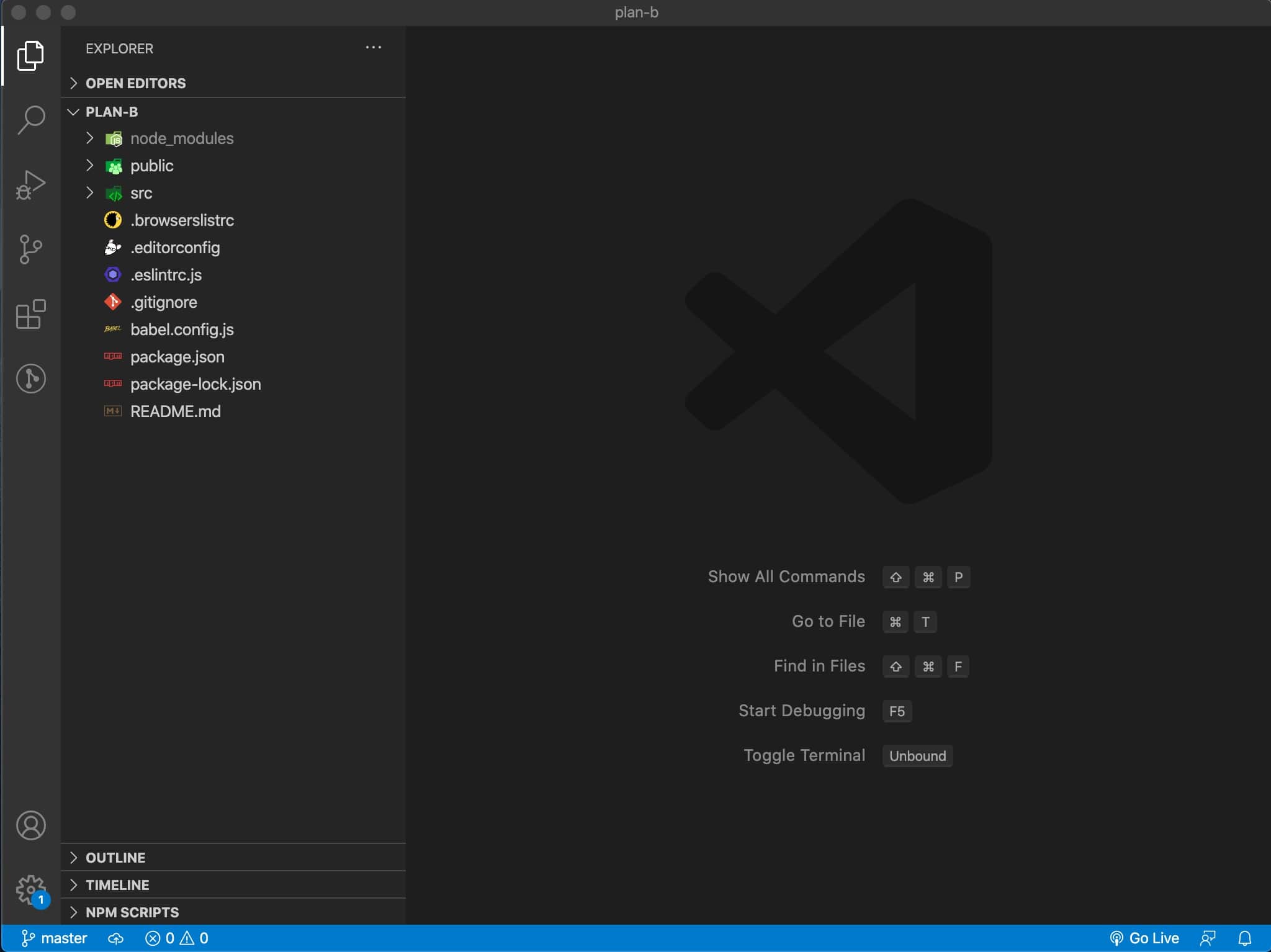Screen dimensions: 1271x952
Task: Expand the node_modules folder
Action: [181, 138]
